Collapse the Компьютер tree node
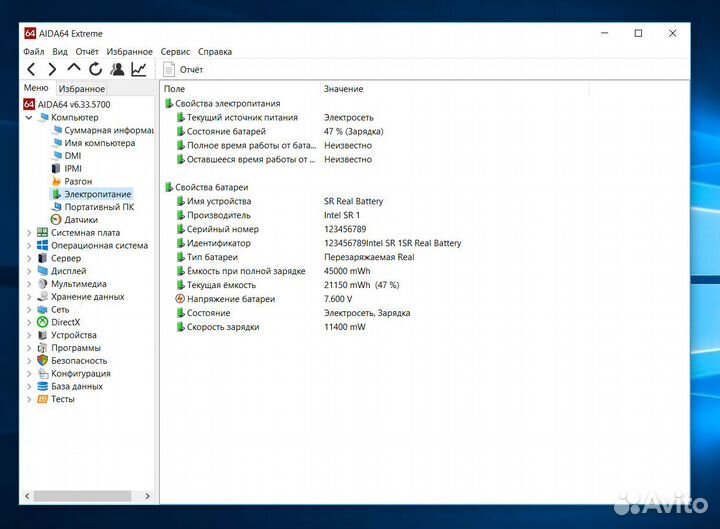Image resolution: width=720 pixels, height=529 pixels. click(29, 118)
